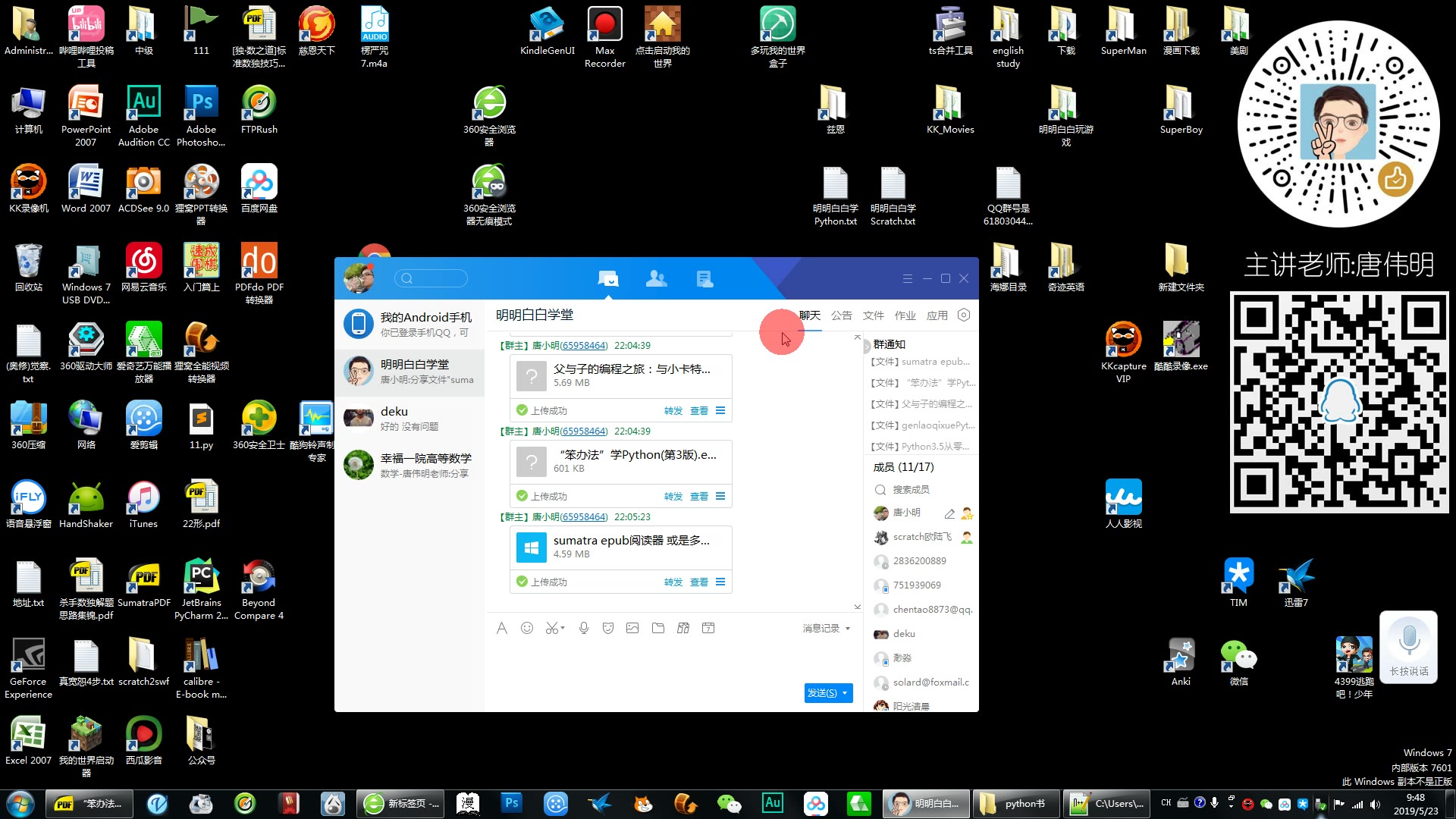The width and height of the screenshot is (1456, 819).
Task: Click the TIM search box
Action: coord(432,278)
